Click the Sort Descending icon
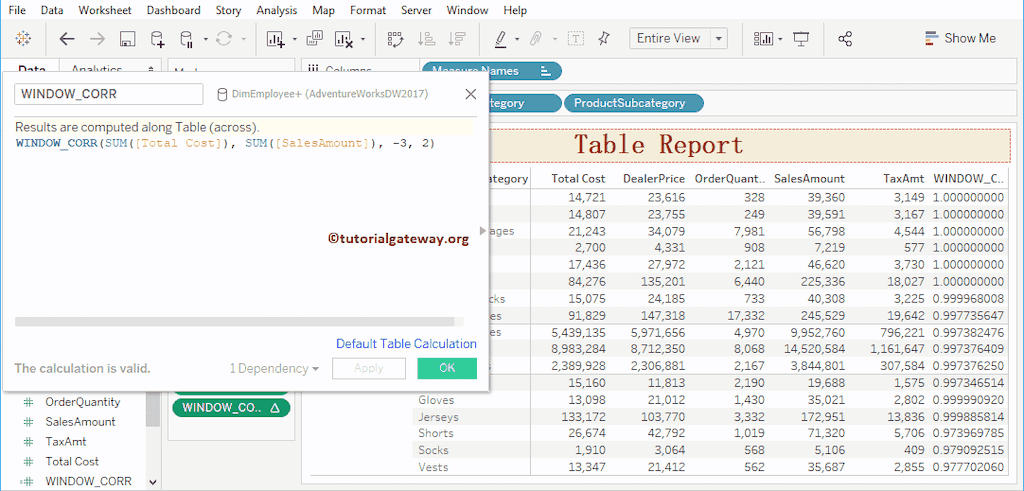This screenshot has height=491, width=1024. 456,39
